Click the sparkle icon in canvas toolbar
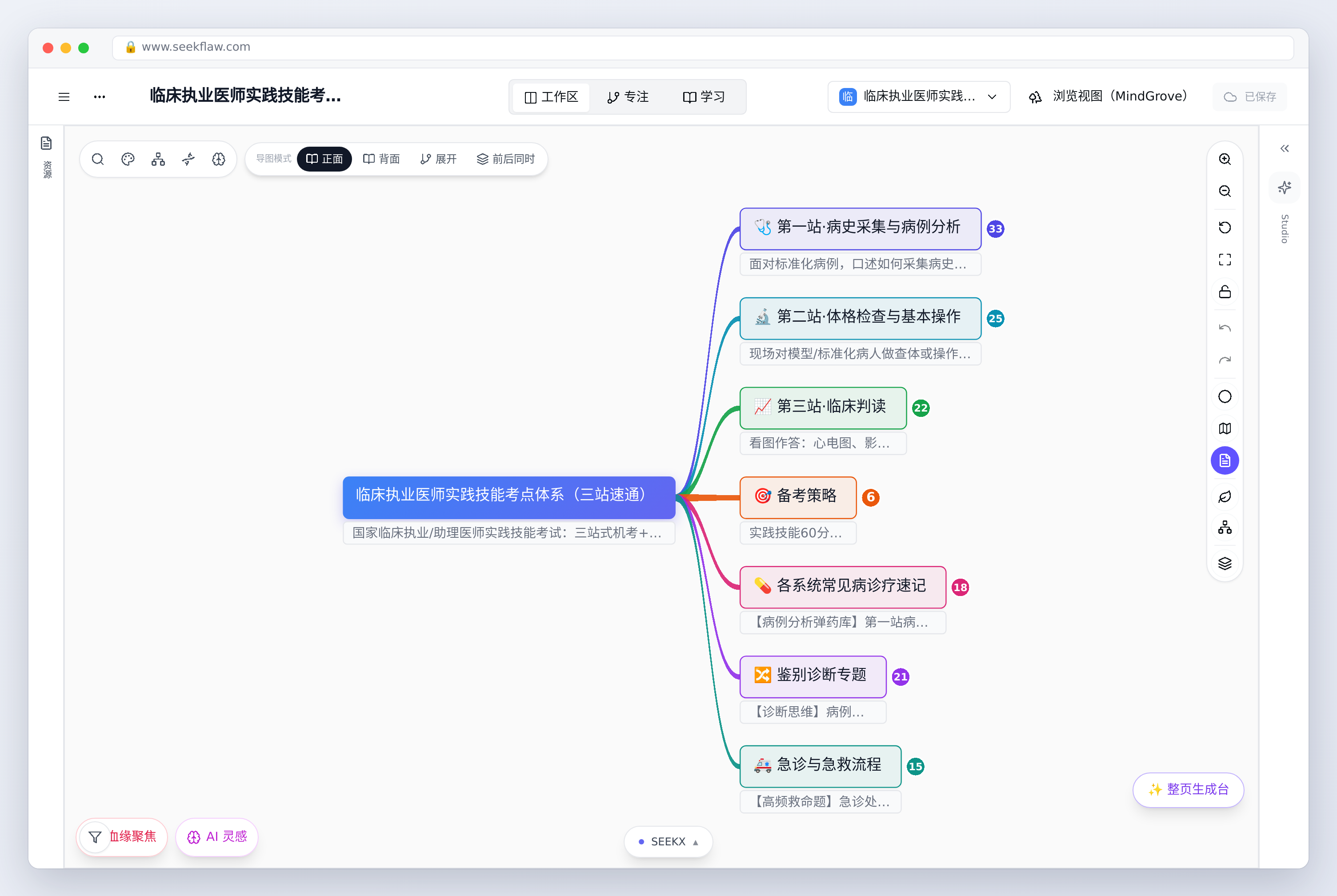1337x896 pixels. (188, 159)
